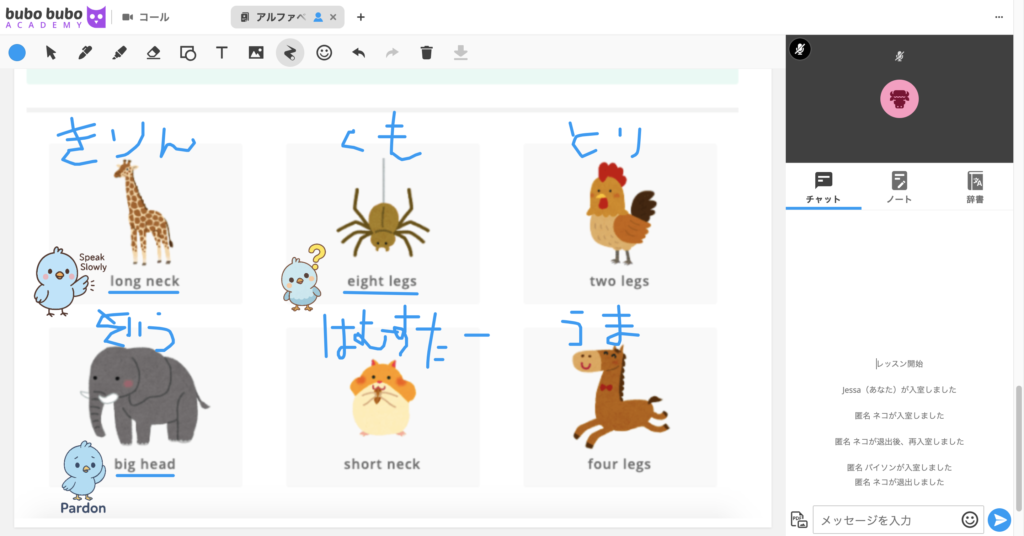The width and height of the screenshot is (1024, 536).
Task: Click the 'short neck' caption
Action: (382, 464)
